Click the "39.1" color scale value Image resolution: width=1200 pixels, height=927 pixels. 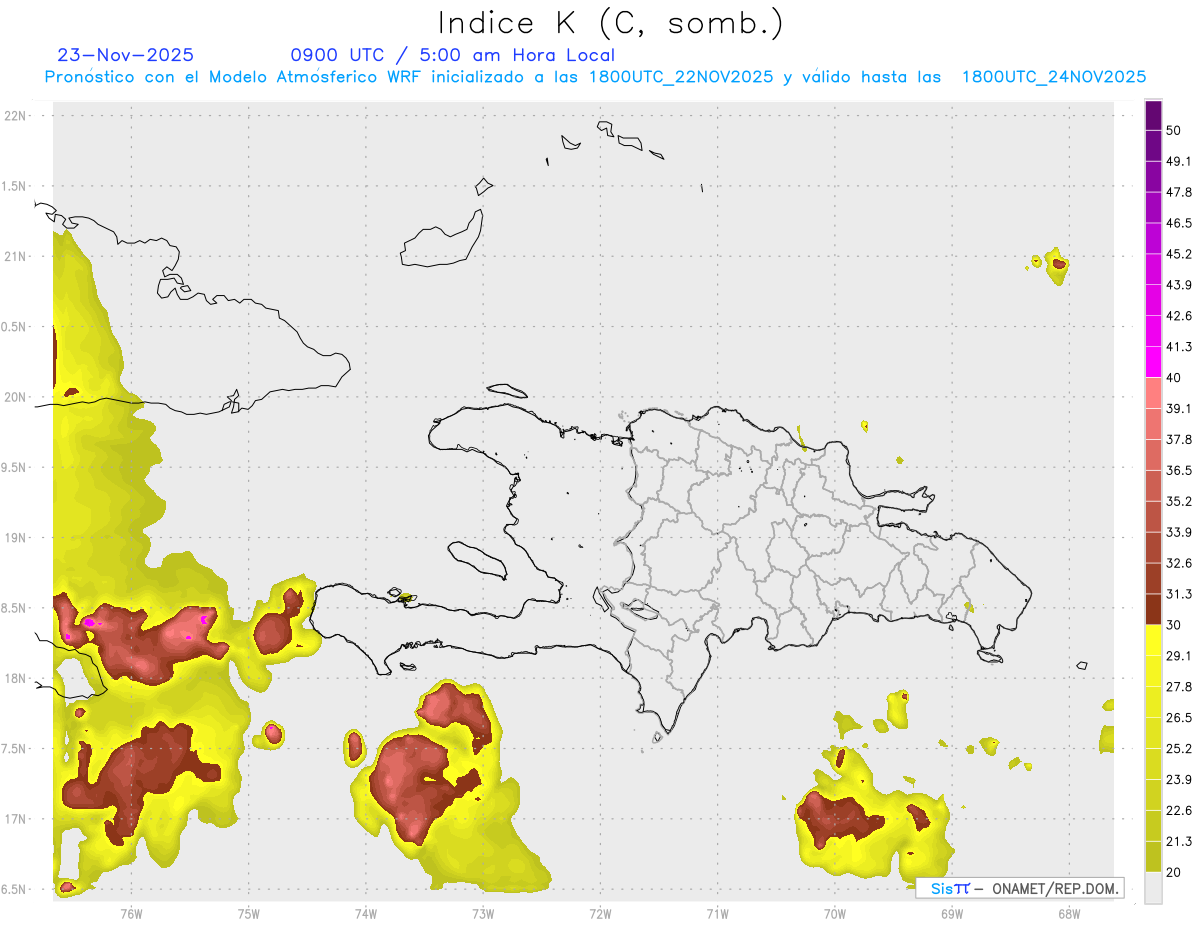coord(1179,408)
